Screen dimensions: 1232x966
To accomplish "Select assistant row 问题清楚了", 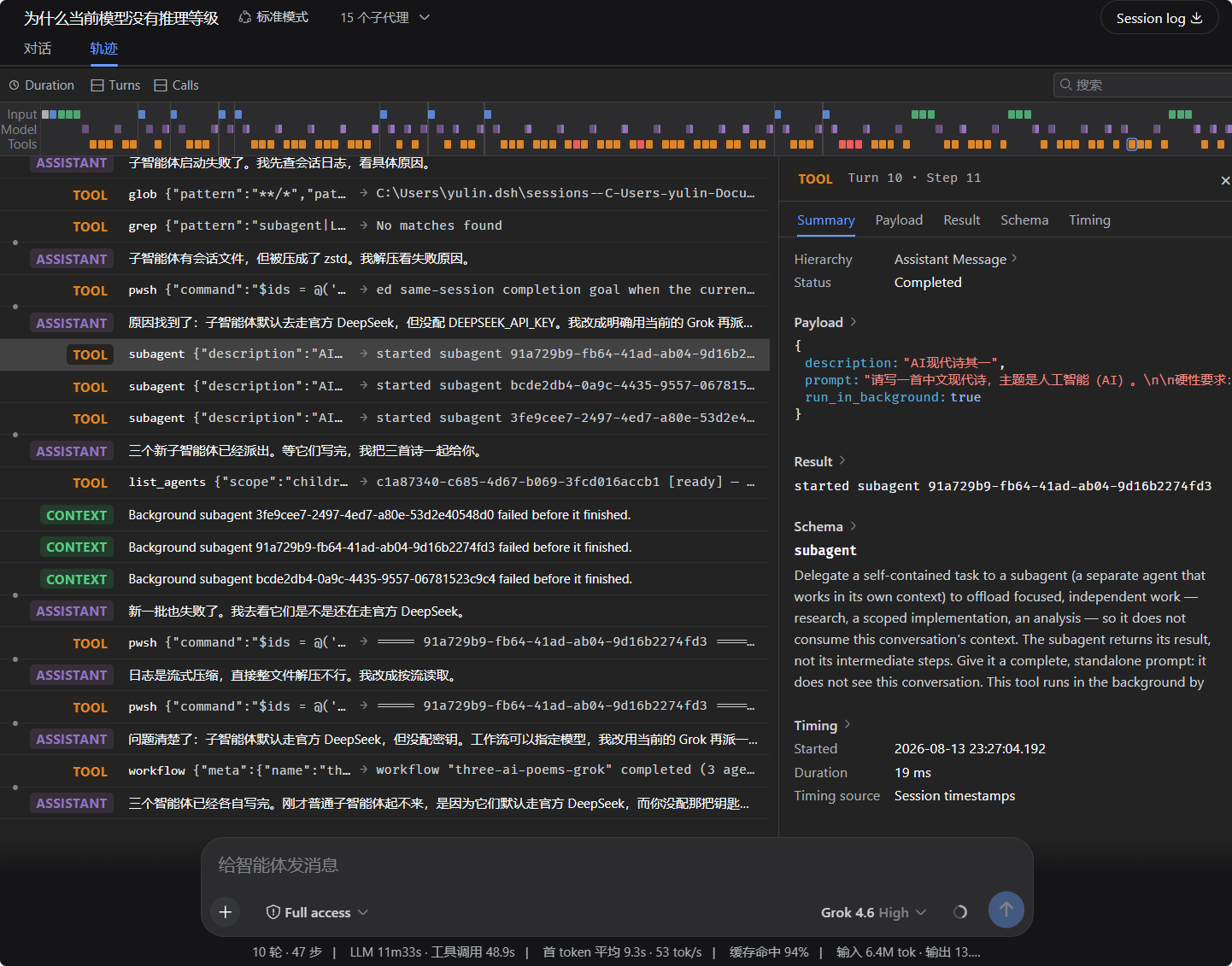I will [x=384, y=739].
